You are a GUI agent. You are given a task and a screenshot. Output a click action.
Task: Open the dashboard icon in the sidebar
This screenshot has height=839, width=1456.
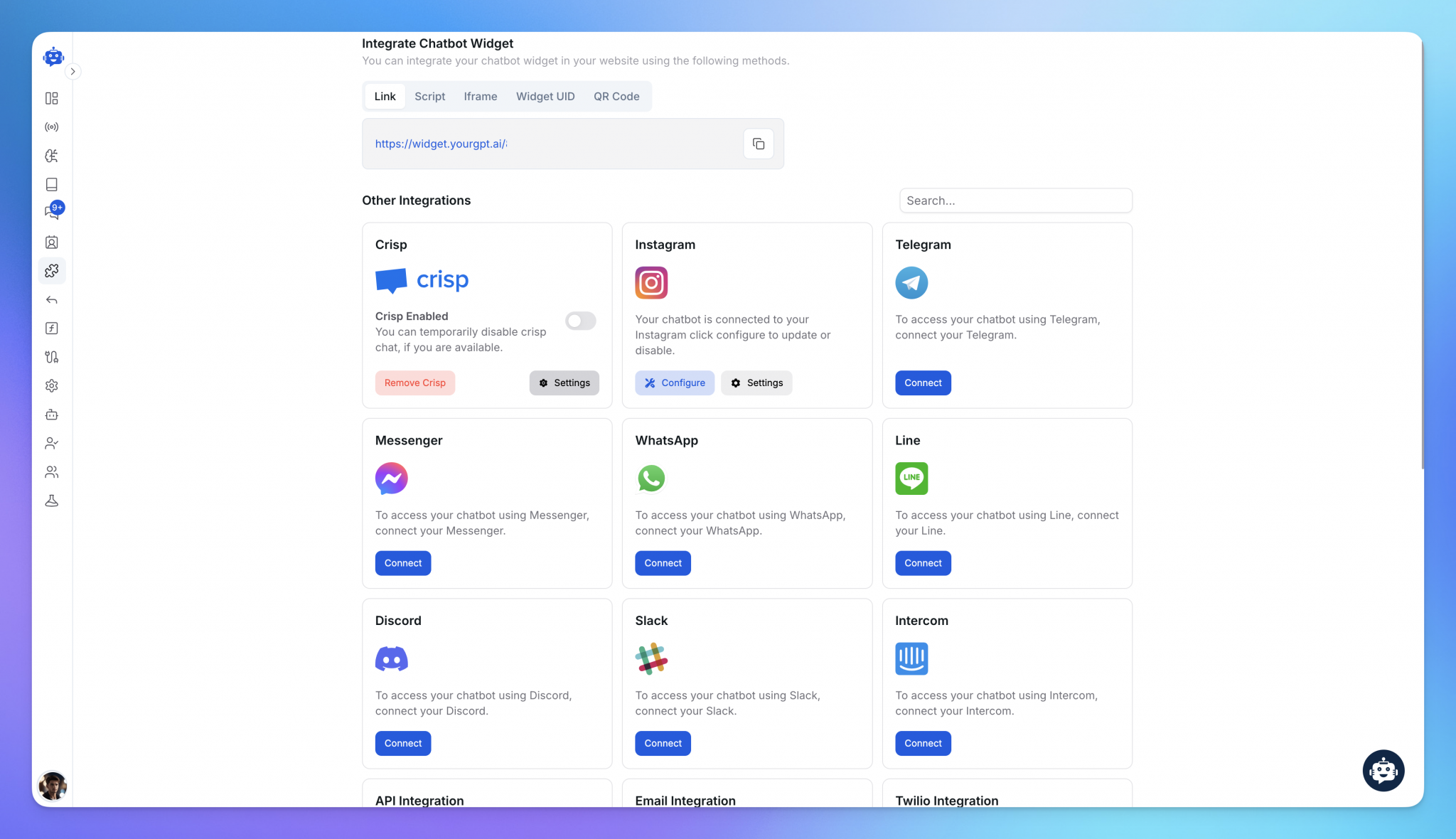tap(51, 98)
